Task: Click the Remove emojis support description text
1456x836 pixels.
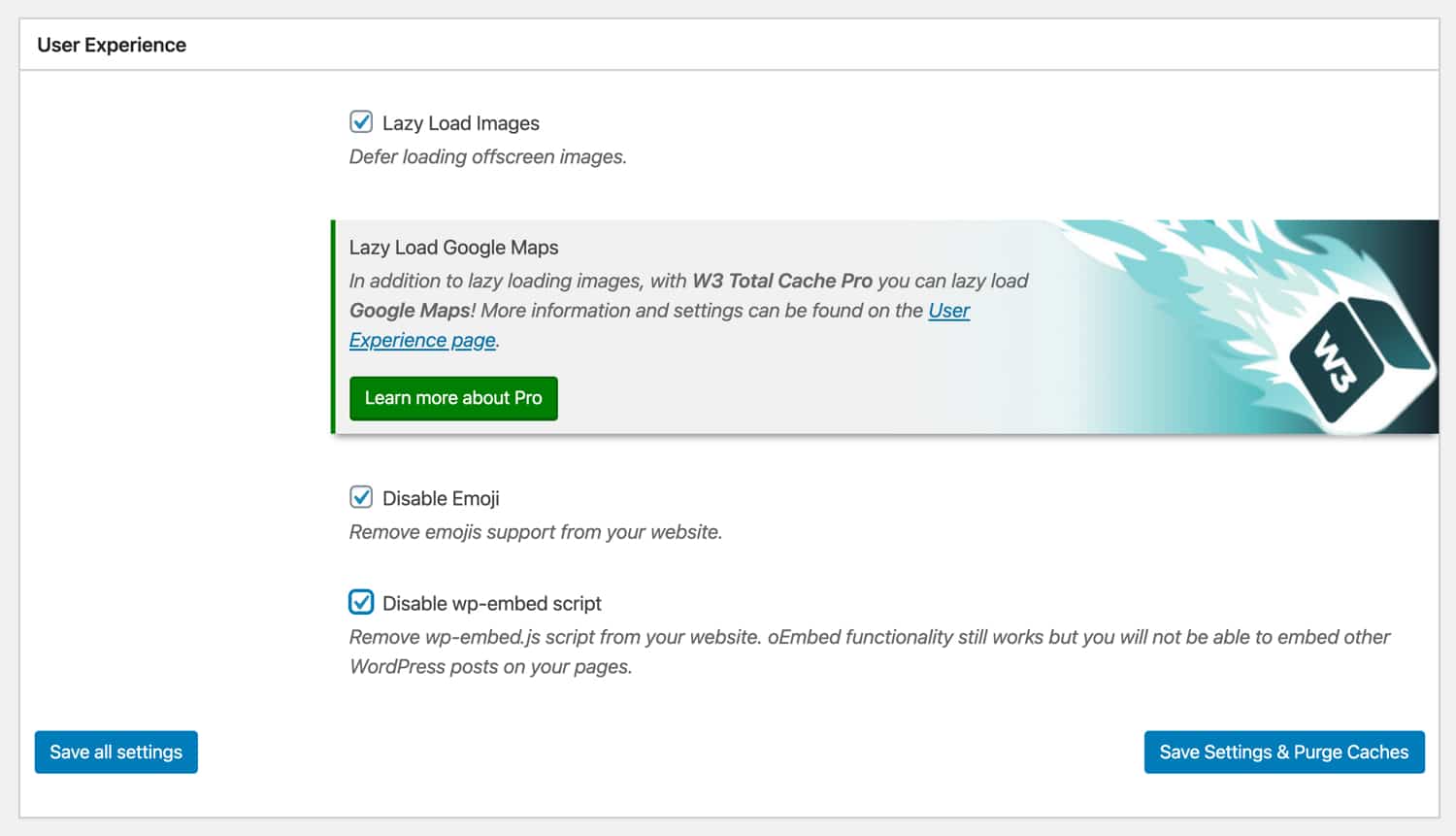Action: coord(535,531)
